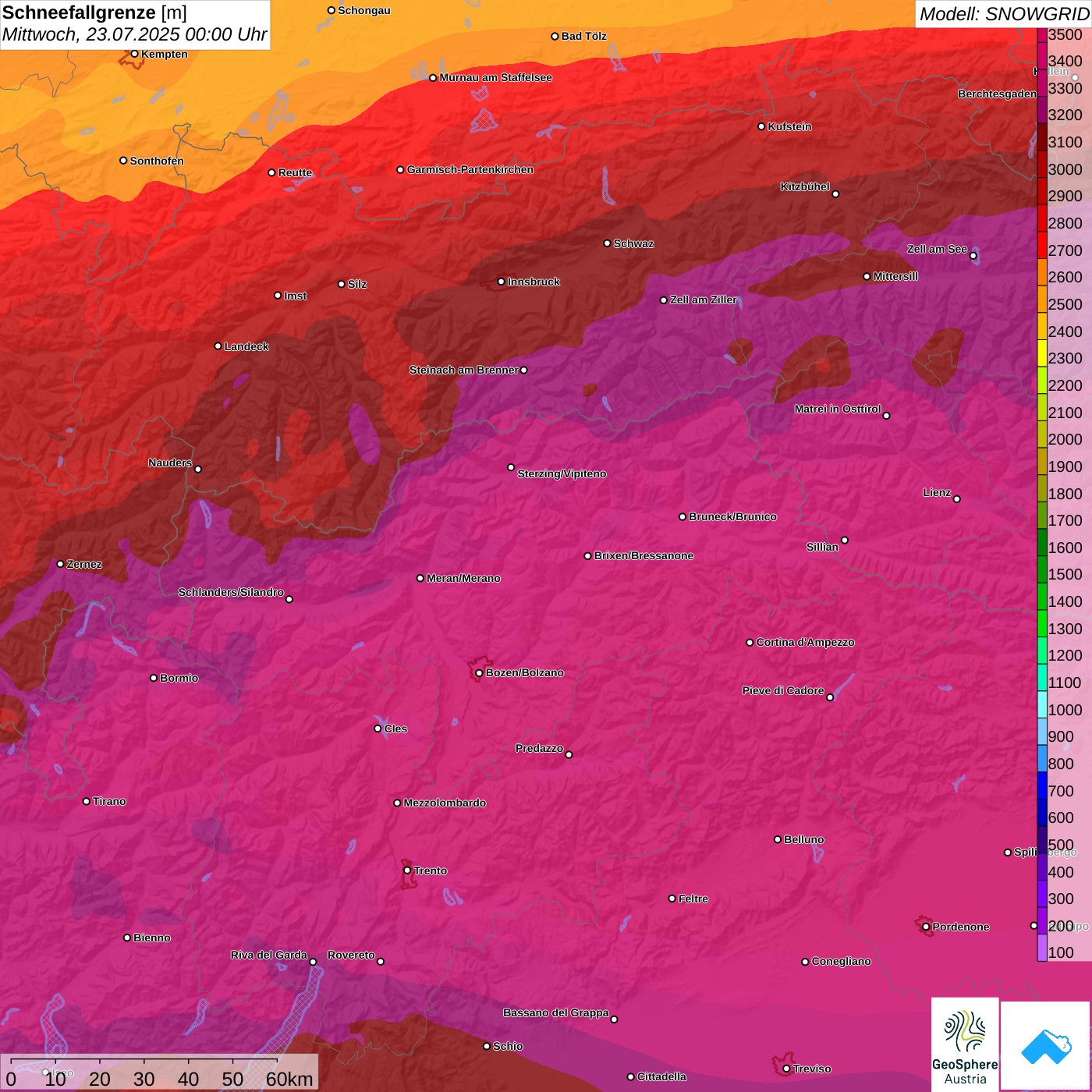Select the Trento city marker dot

click(x=407, y=870)
